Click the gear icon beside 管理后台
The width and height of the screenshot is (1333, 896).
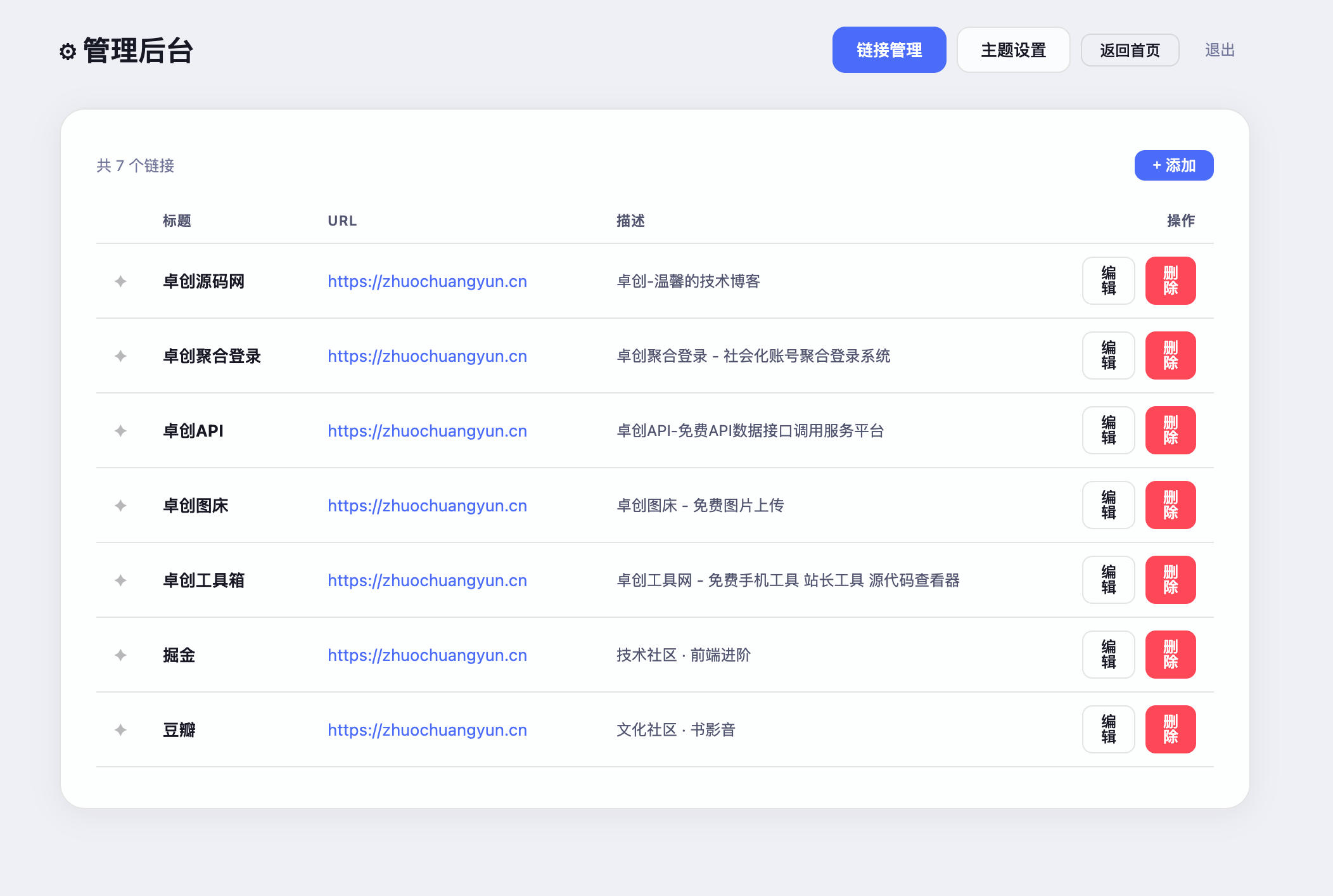coord(68,51)
